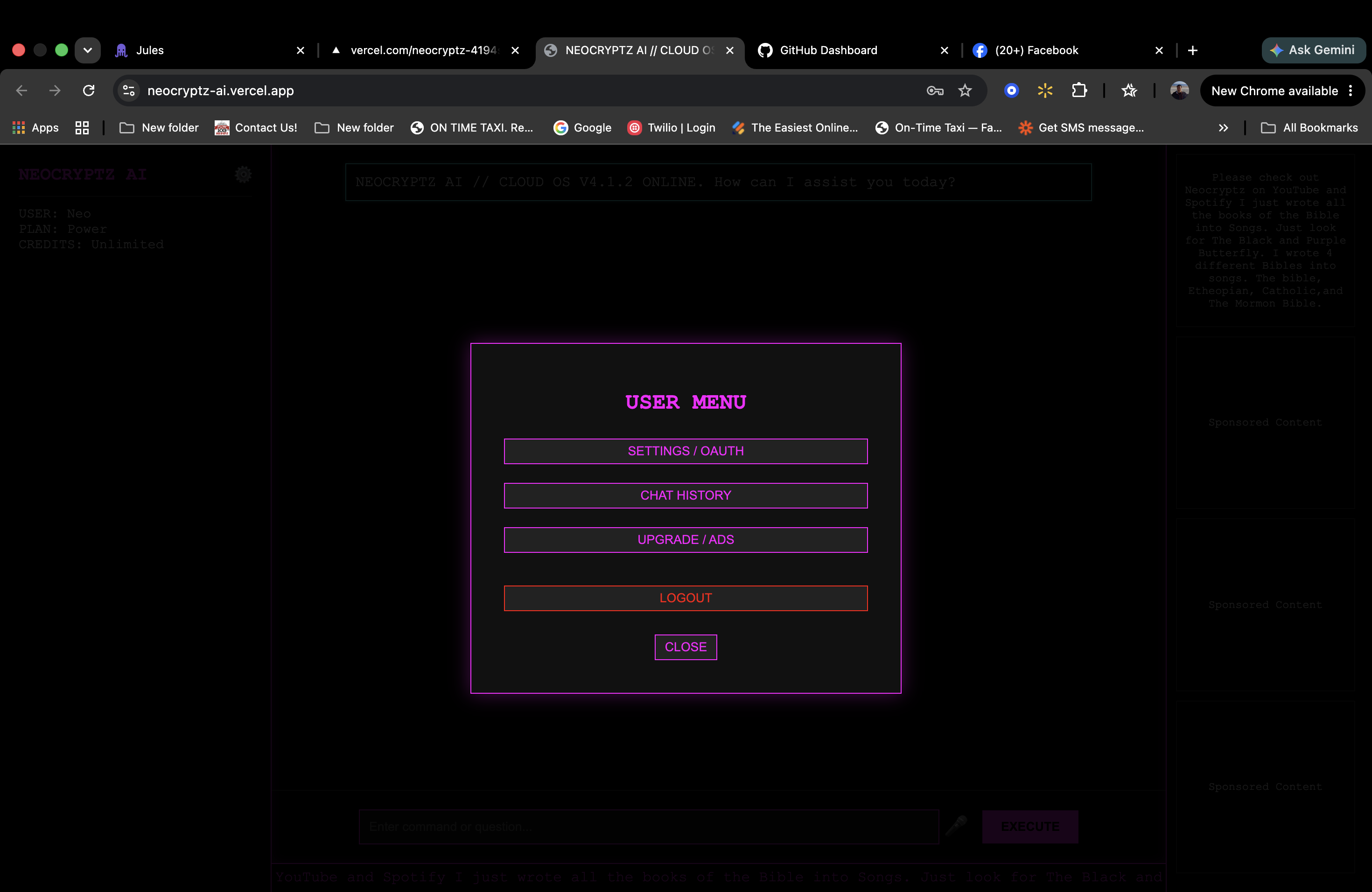Open the Extensions puzzle icon
This screenshot has width=1372, height=892.
1079,91
